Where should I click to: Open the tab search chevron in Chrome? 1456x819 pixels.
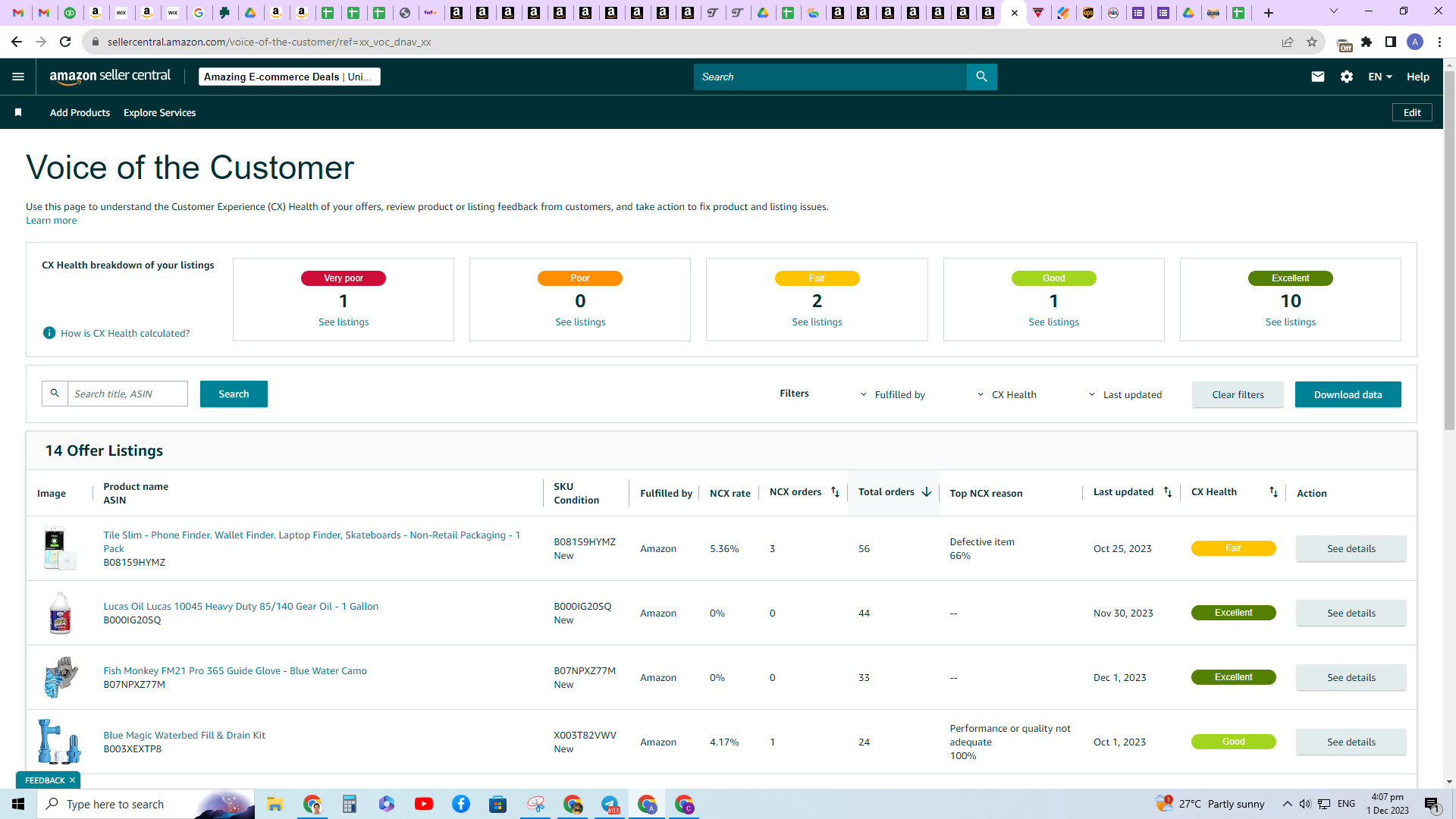point(1334,11)
